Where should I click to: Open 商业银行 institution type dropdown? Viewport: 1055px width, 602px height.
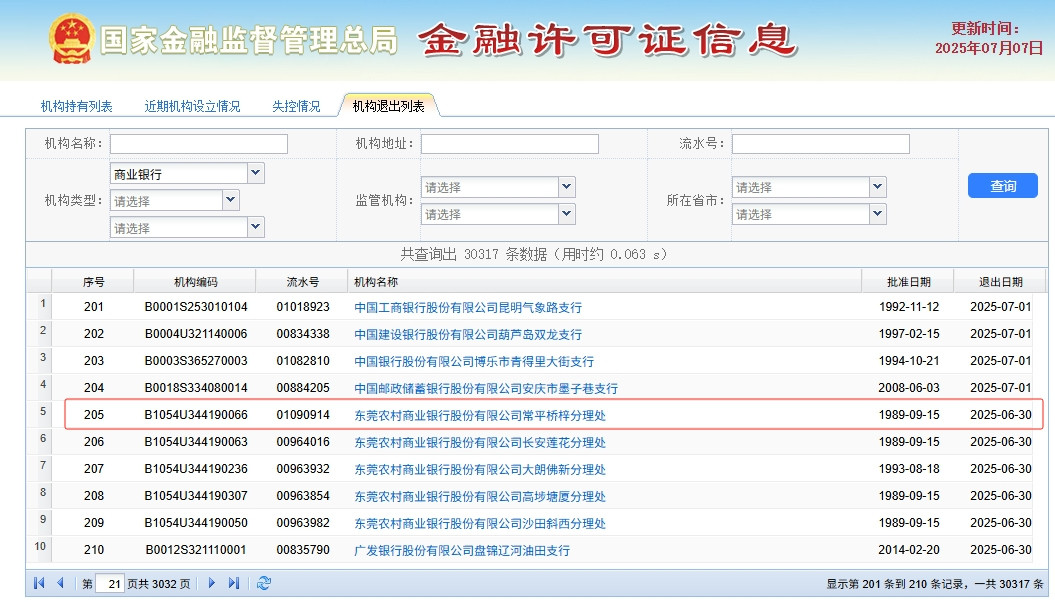pos(256,174)
